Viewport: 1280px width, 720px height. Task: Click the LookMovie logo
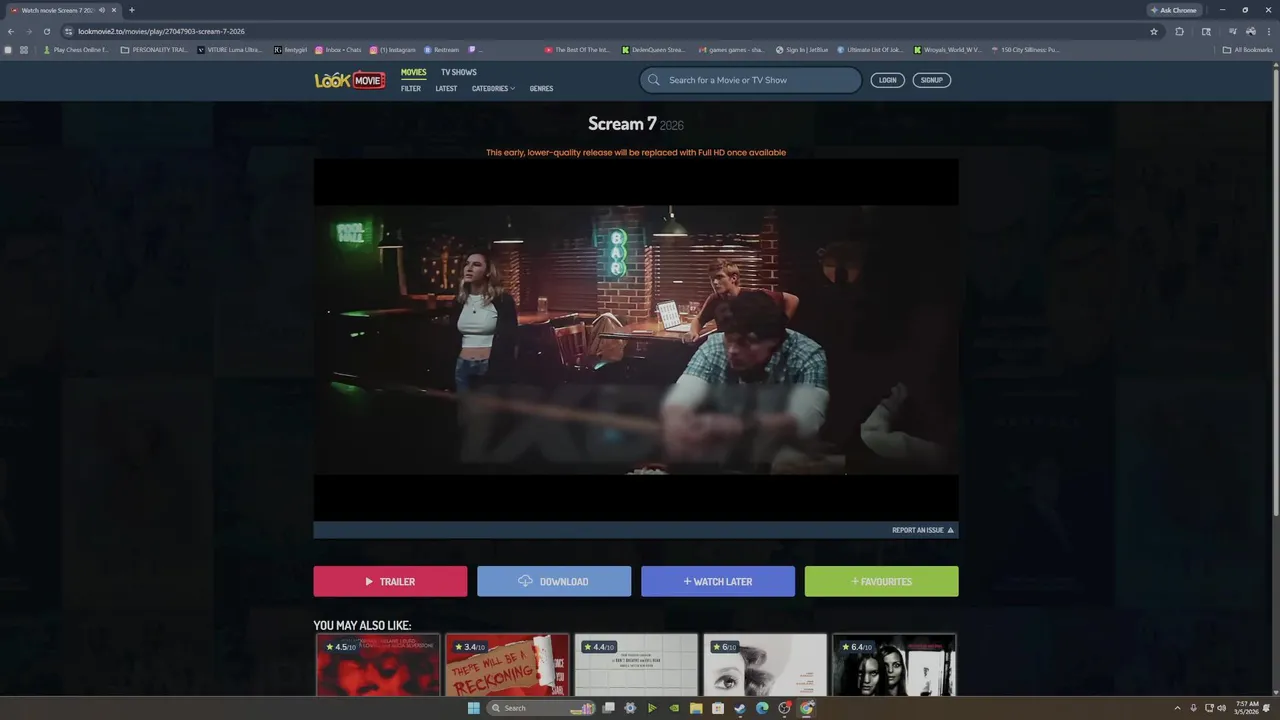(x=350, y=80)
